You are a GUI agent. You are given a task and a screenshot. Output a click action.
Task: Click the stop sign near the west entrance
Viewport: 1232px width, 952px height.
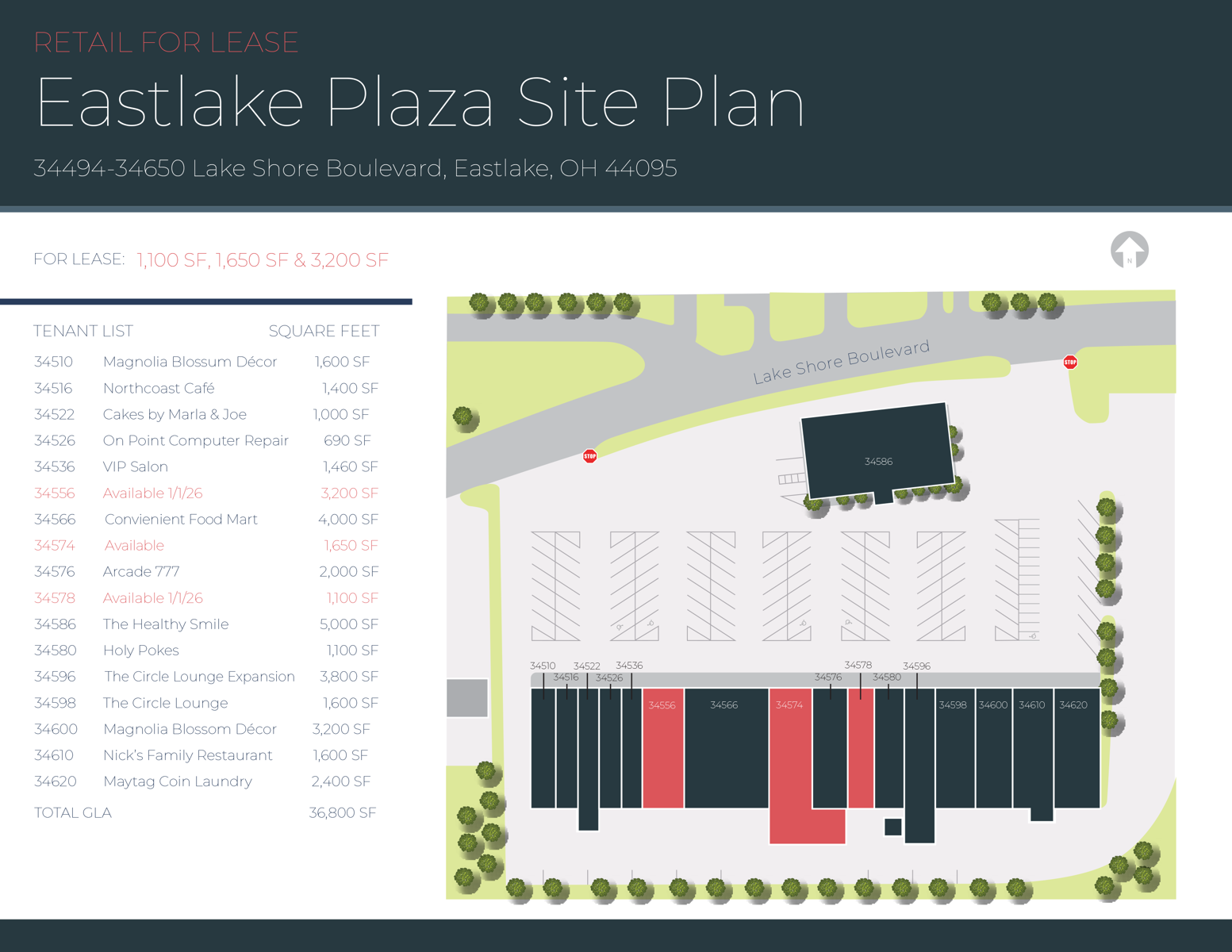click(589, 456)
